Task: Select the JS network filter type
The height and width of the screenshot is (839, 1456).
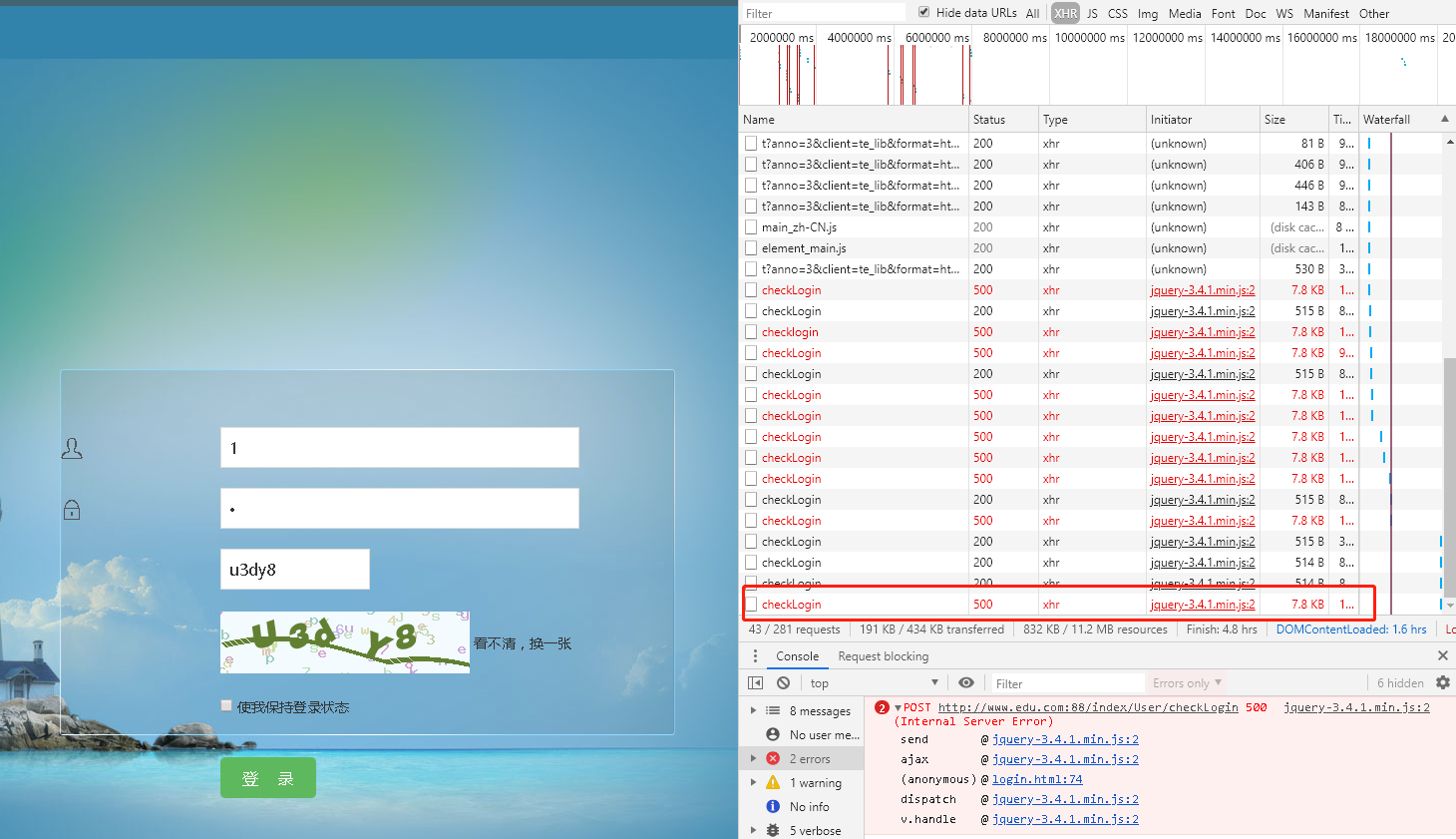Action: [x=1092, y=14]
